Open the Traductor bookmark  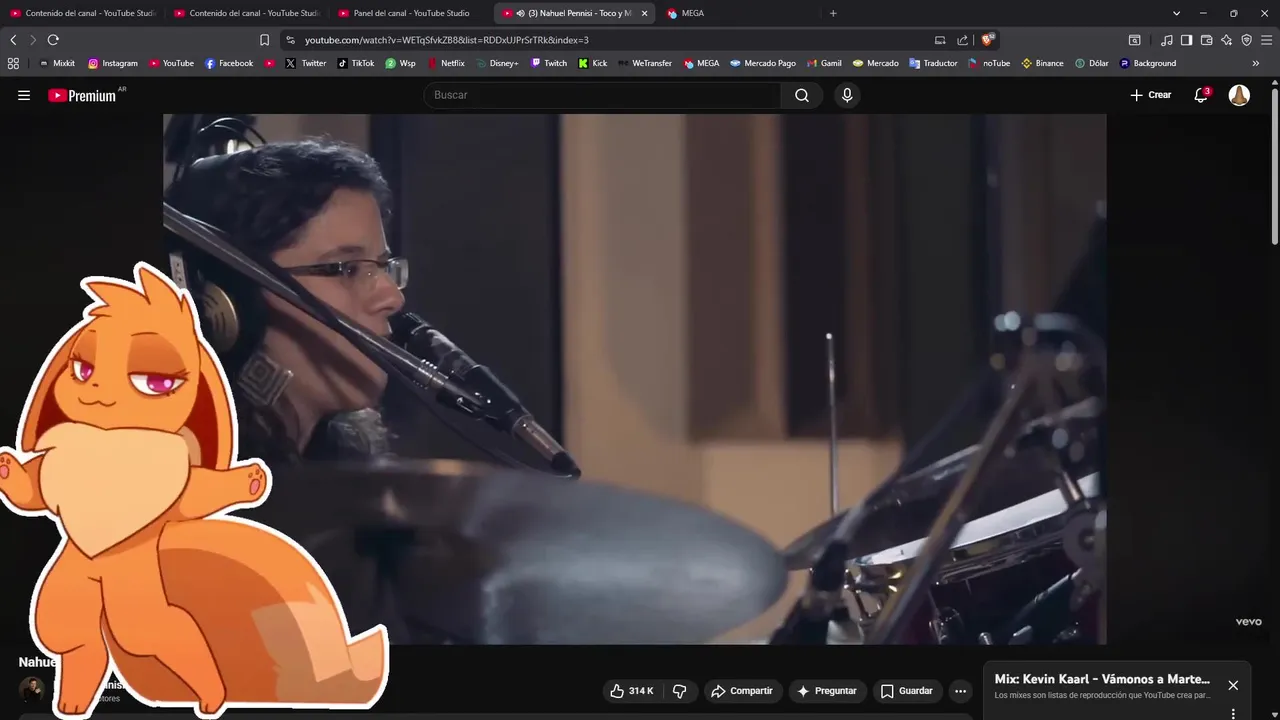coord(933,63)
